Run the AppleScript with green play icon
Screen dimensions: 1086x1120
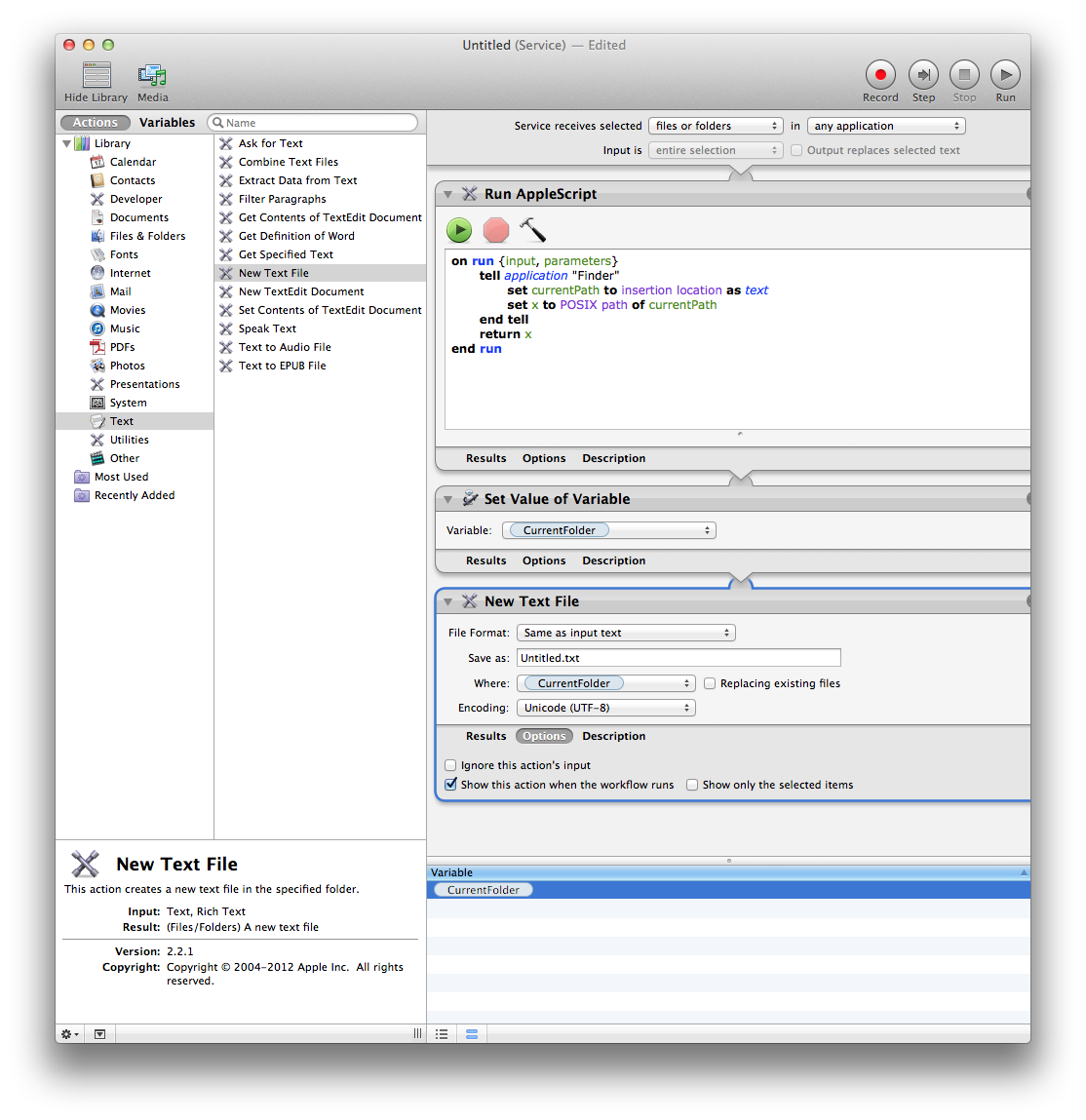coord(459,230)
